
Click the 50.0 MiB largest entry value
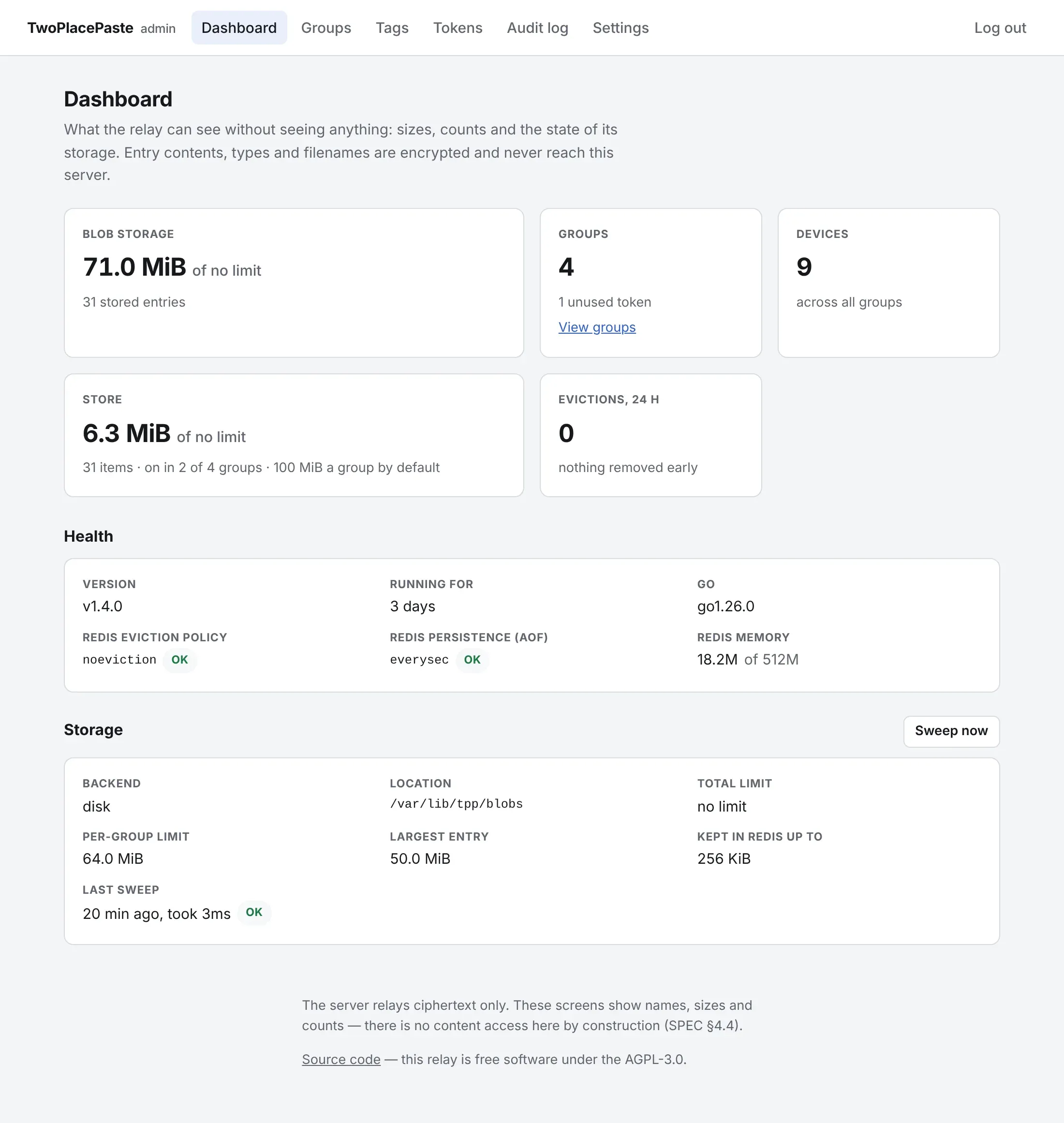(x=420, y=859)
